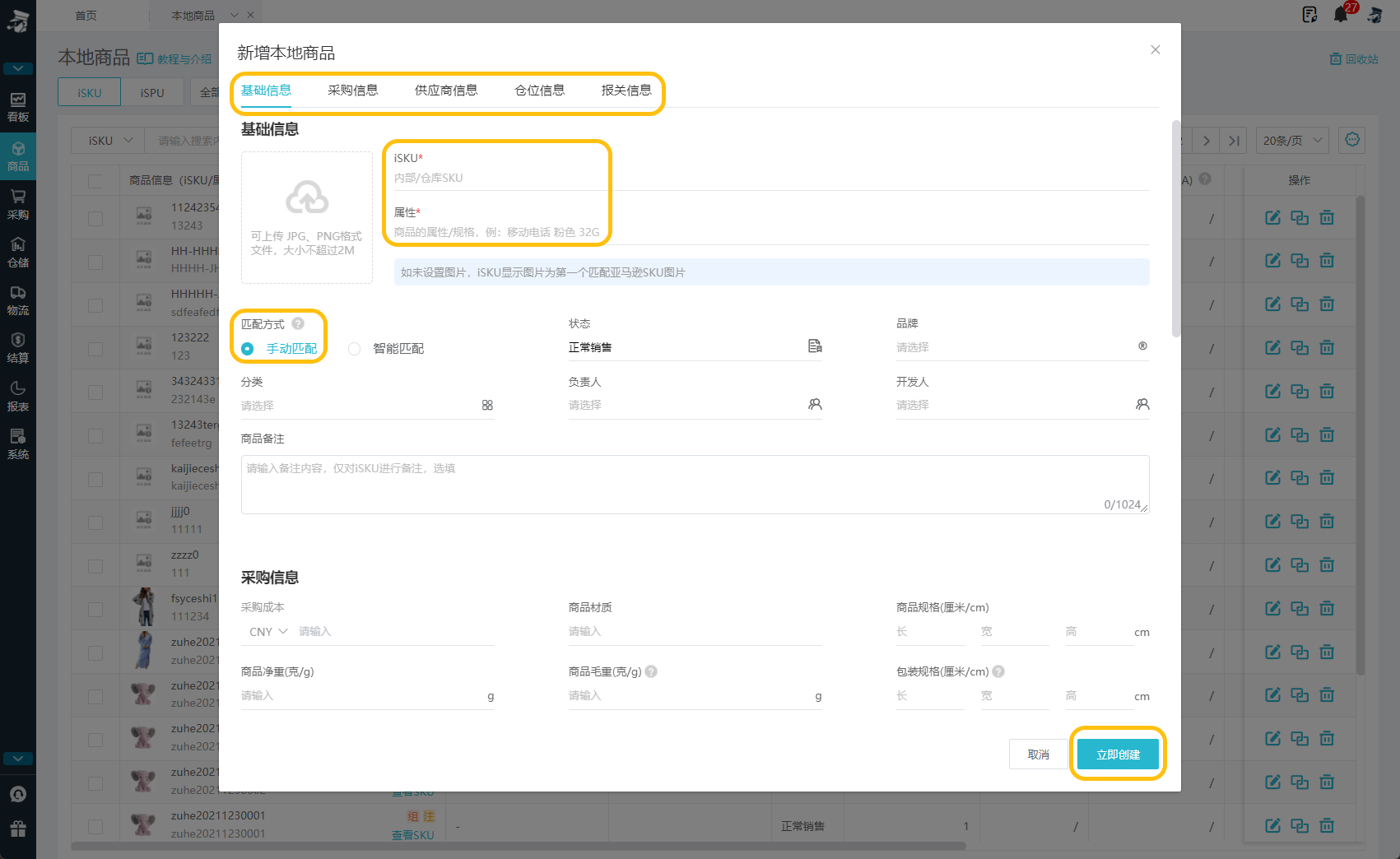The height and width of the screenshot is (859, 1400).
Task: Click the customer support headset icon in sidebar
Action: click(18, 794)
